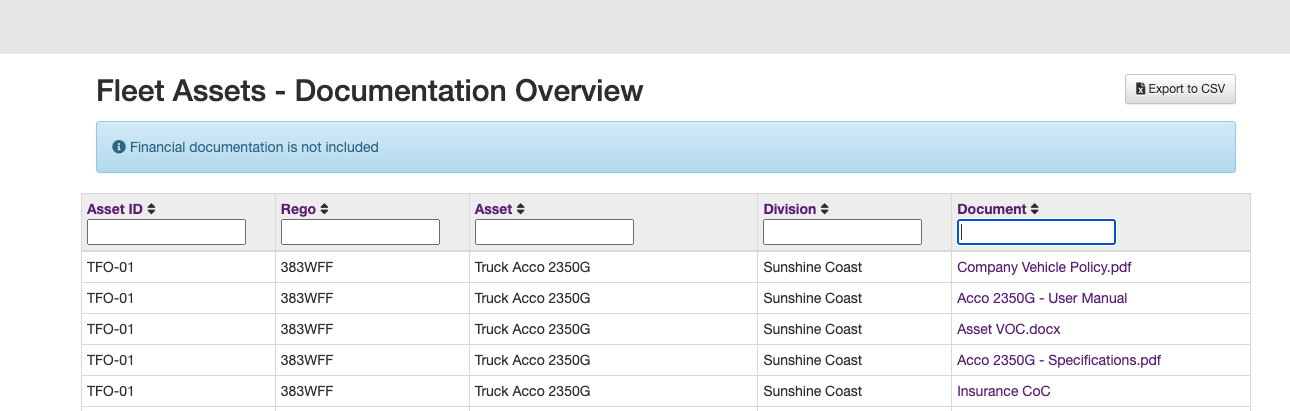1290x411 pixels.
Task: Select 383WFF in Company Vehicle Policy row
Action: pos(306,267)
